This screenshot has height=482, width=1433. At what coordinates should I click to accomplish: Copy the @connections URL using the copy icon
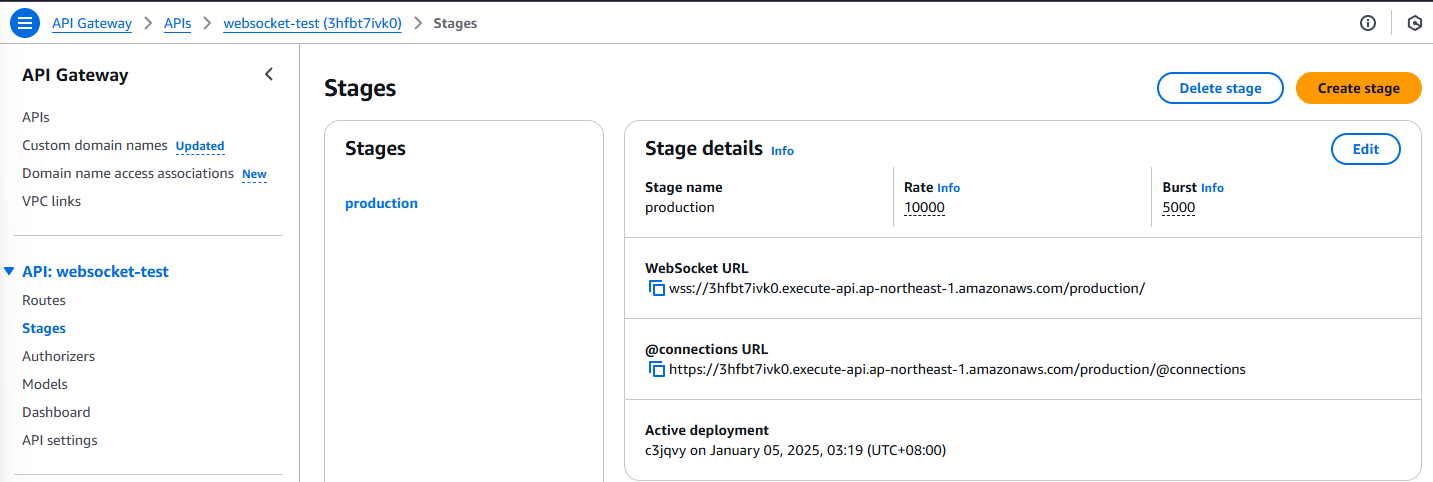coord(657,369)
